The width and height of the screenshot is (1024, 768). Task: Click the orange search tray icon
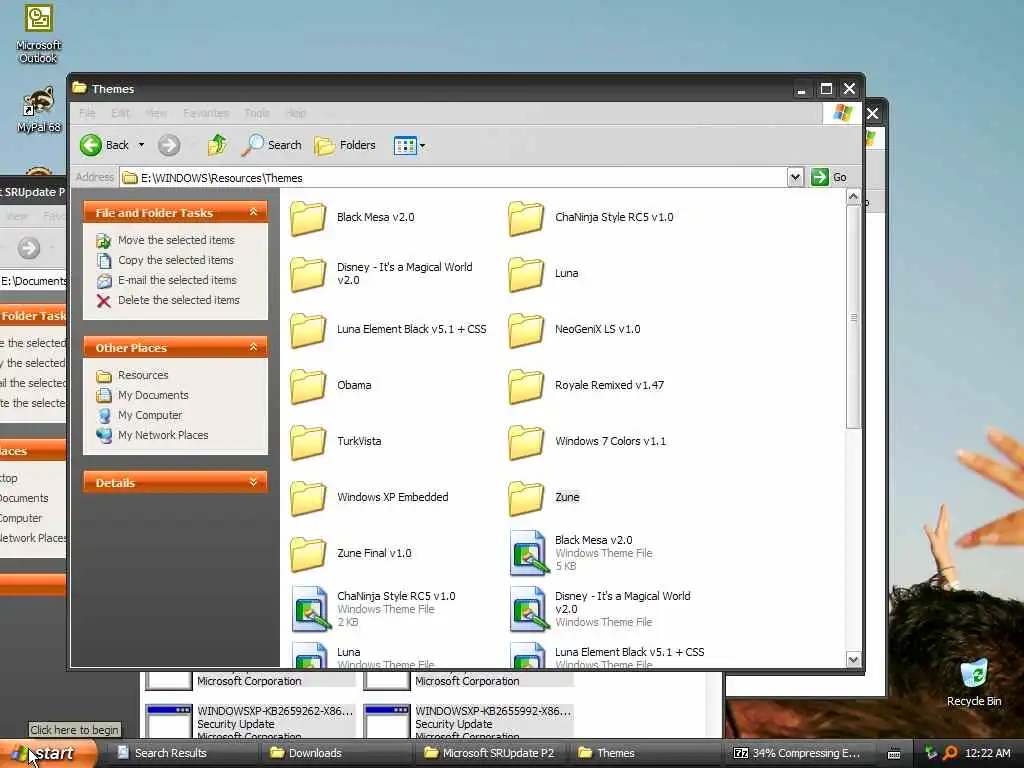950,754
